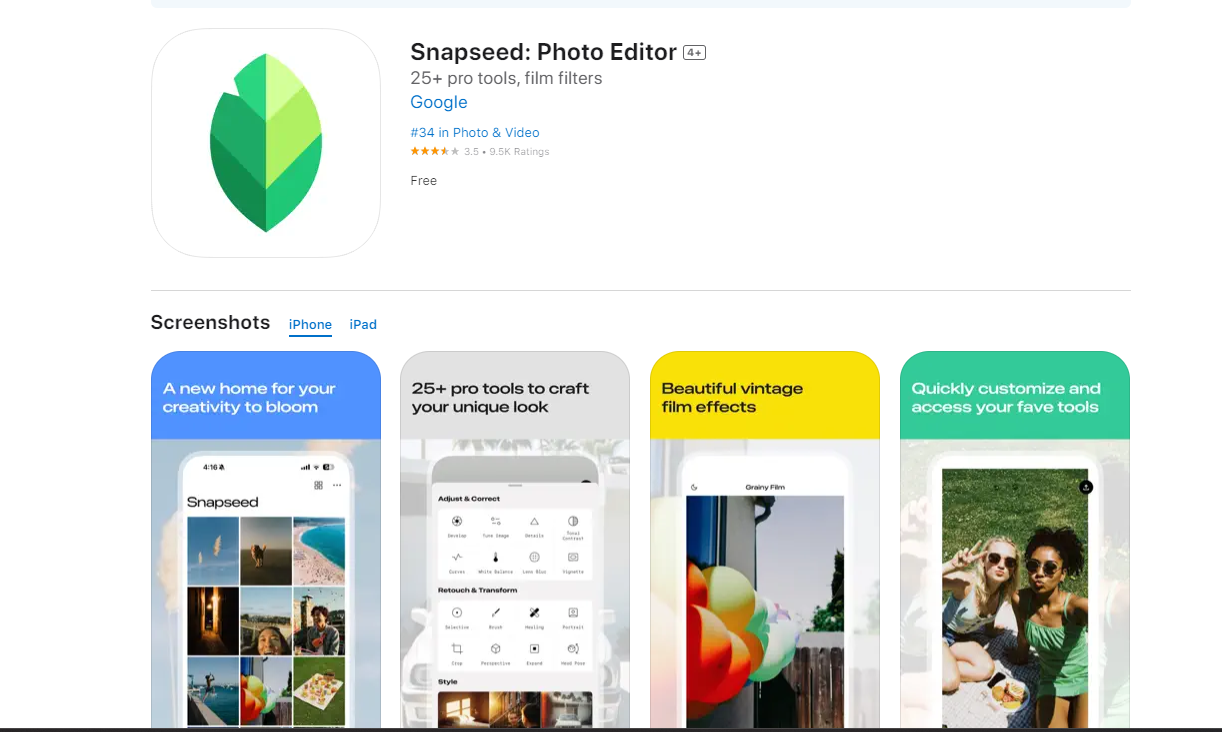Open the three-dot menu in phone mockup

337,485
